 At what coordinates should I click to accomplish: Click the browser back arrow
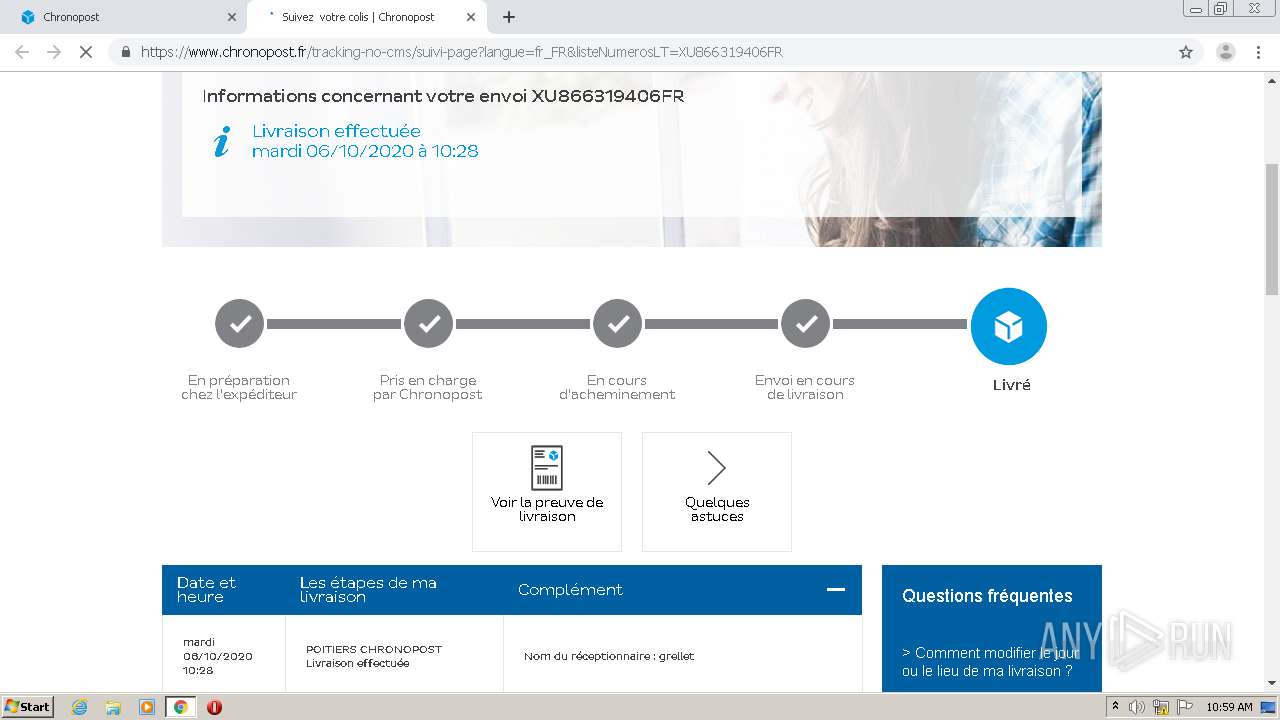(x=22, y=52)
